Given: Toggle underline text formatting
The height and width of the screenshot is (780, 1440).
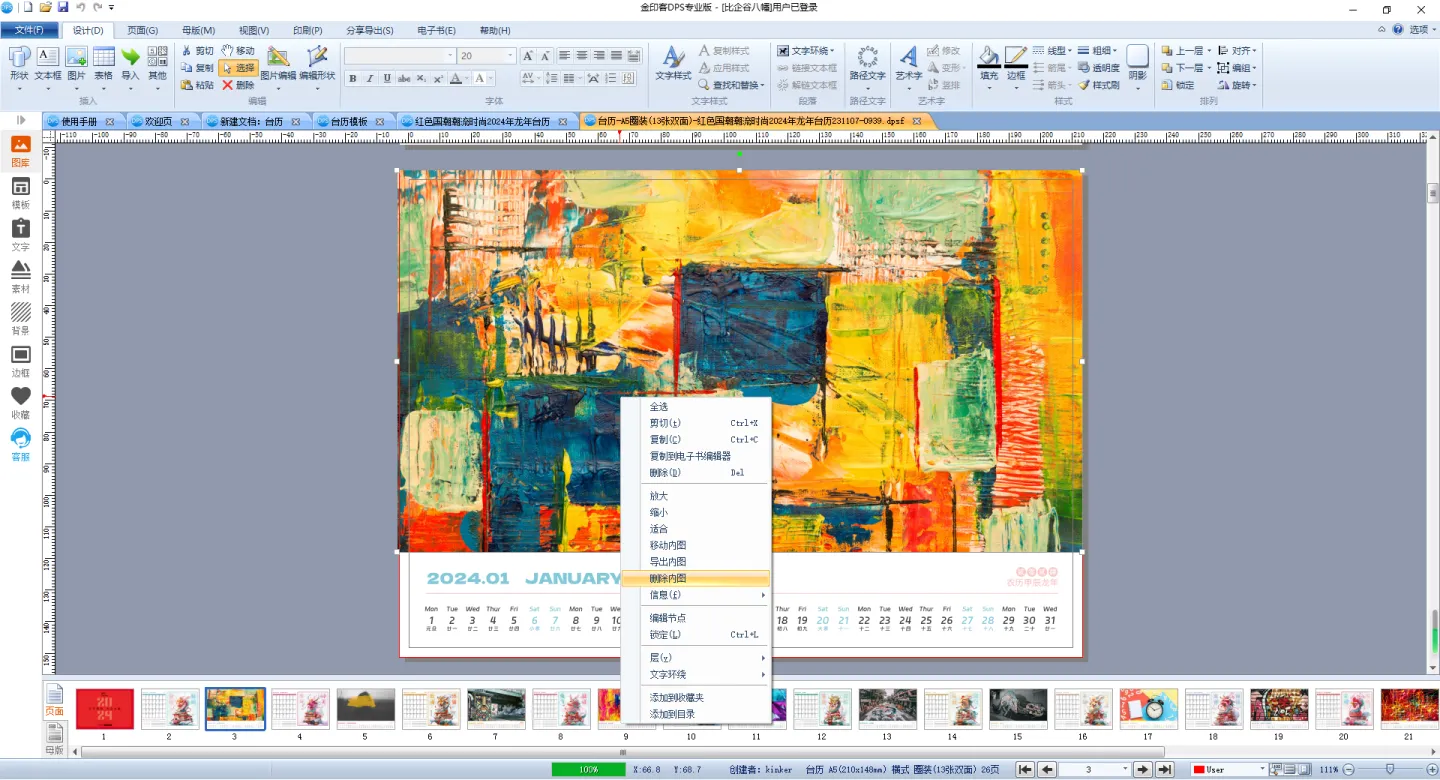Looking at the screenshot, I should [x=386, y=79].
